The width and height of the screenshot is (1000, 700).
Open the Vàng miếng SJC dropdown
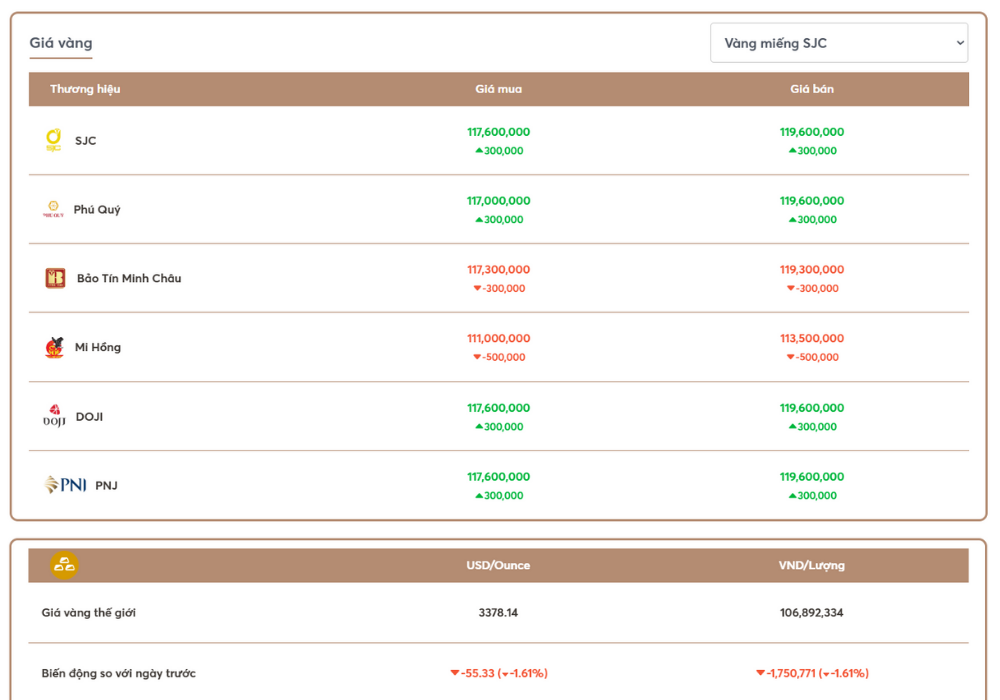(839, 43)
